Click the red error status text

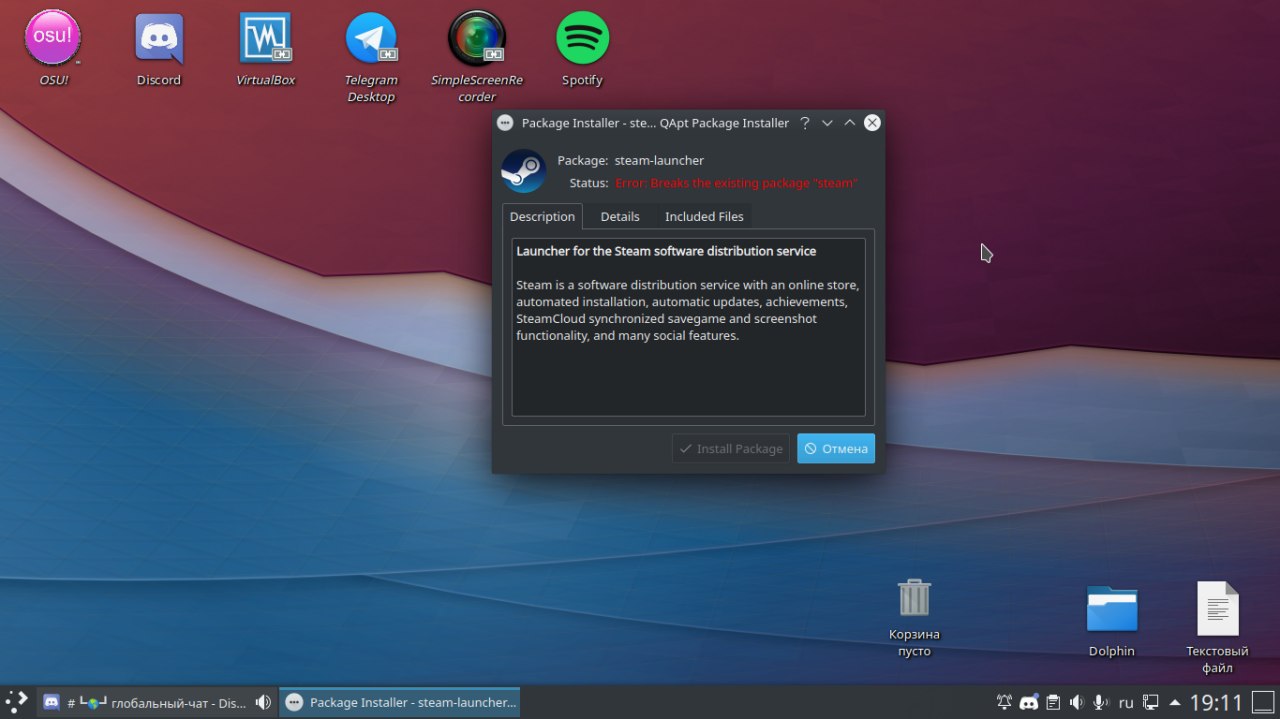pyautogui.click(x=736, y=183)
